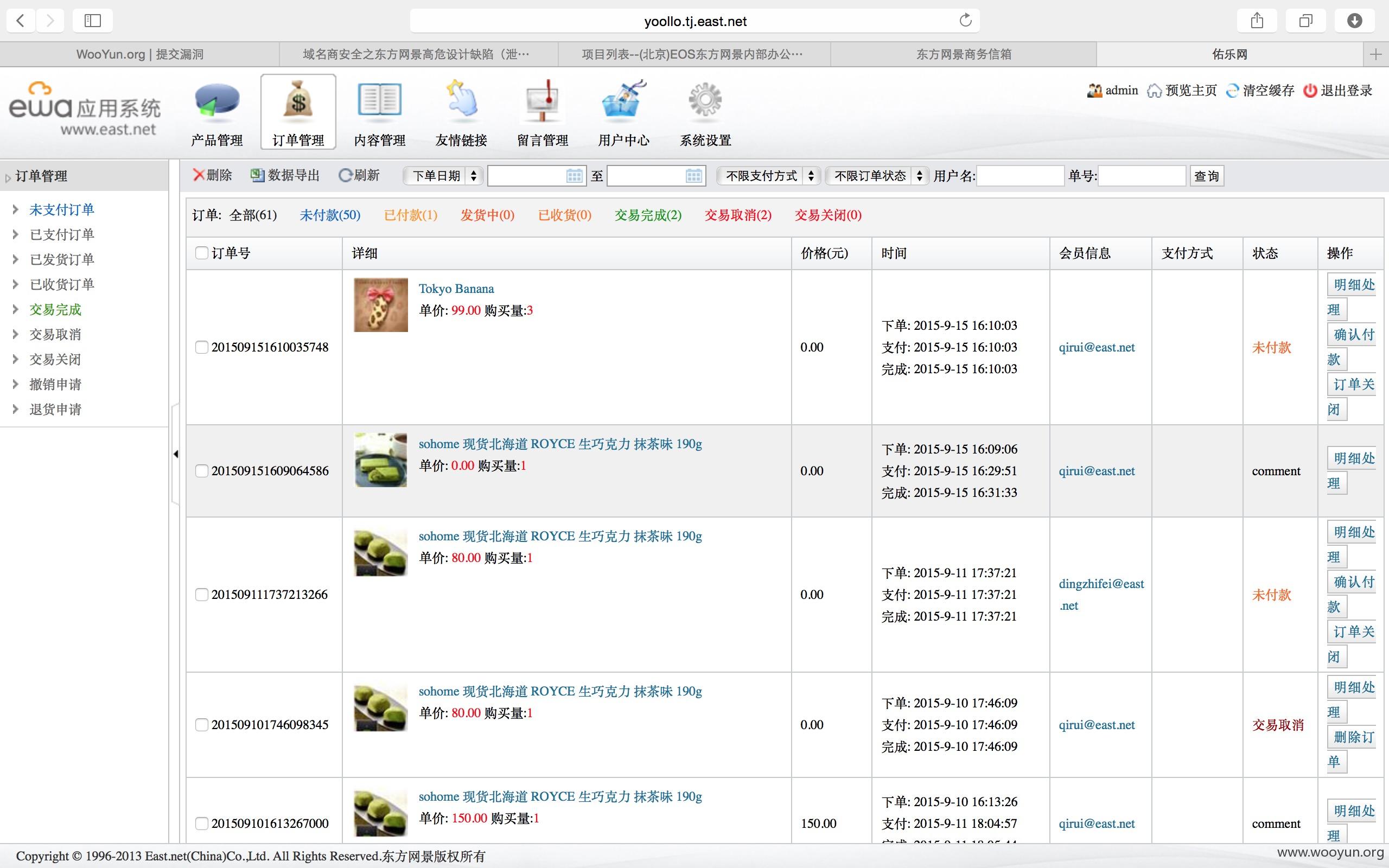This screenshot has height=868, width=1389.
Task: Open the 内容管理 book icon
Action: (379, 100)
